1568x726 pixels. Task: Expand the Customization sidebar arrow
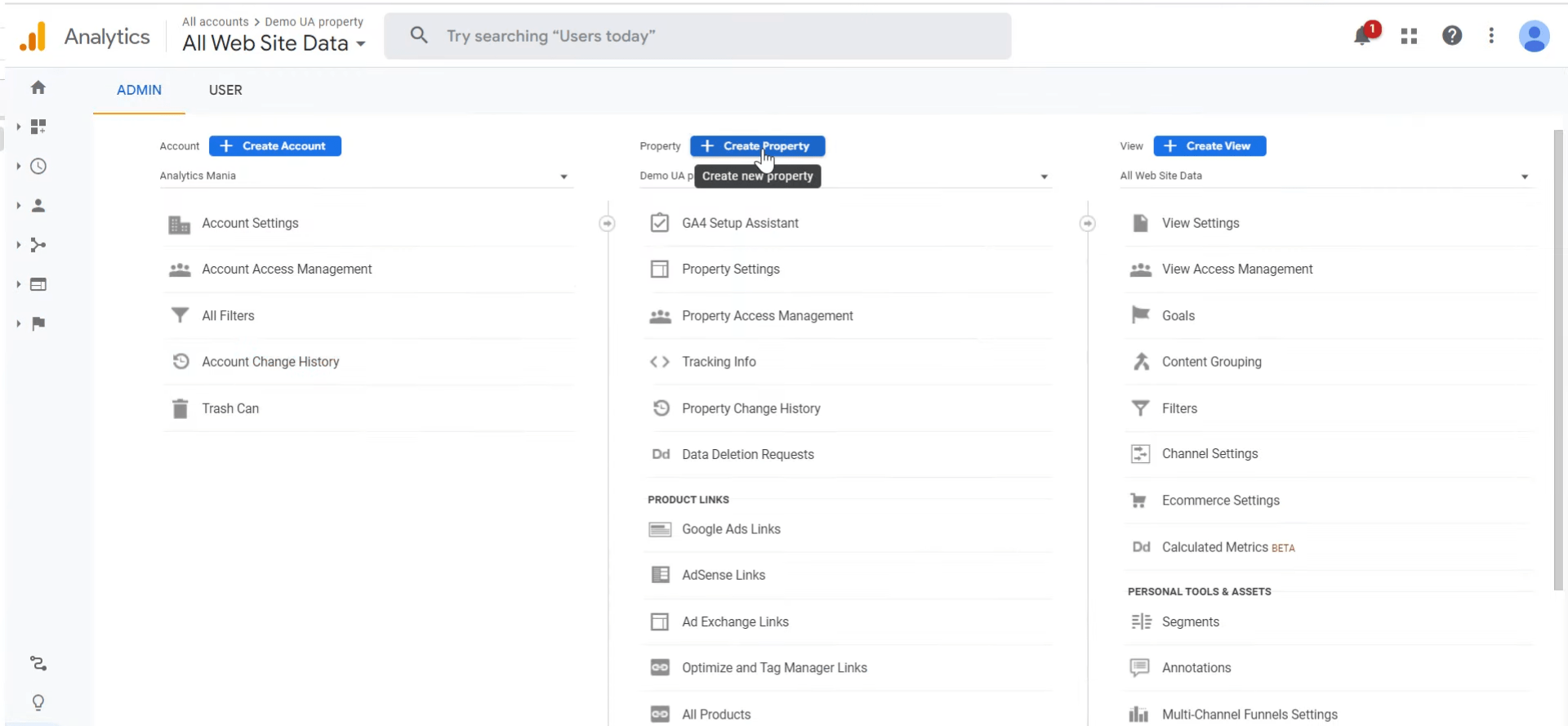18,127
